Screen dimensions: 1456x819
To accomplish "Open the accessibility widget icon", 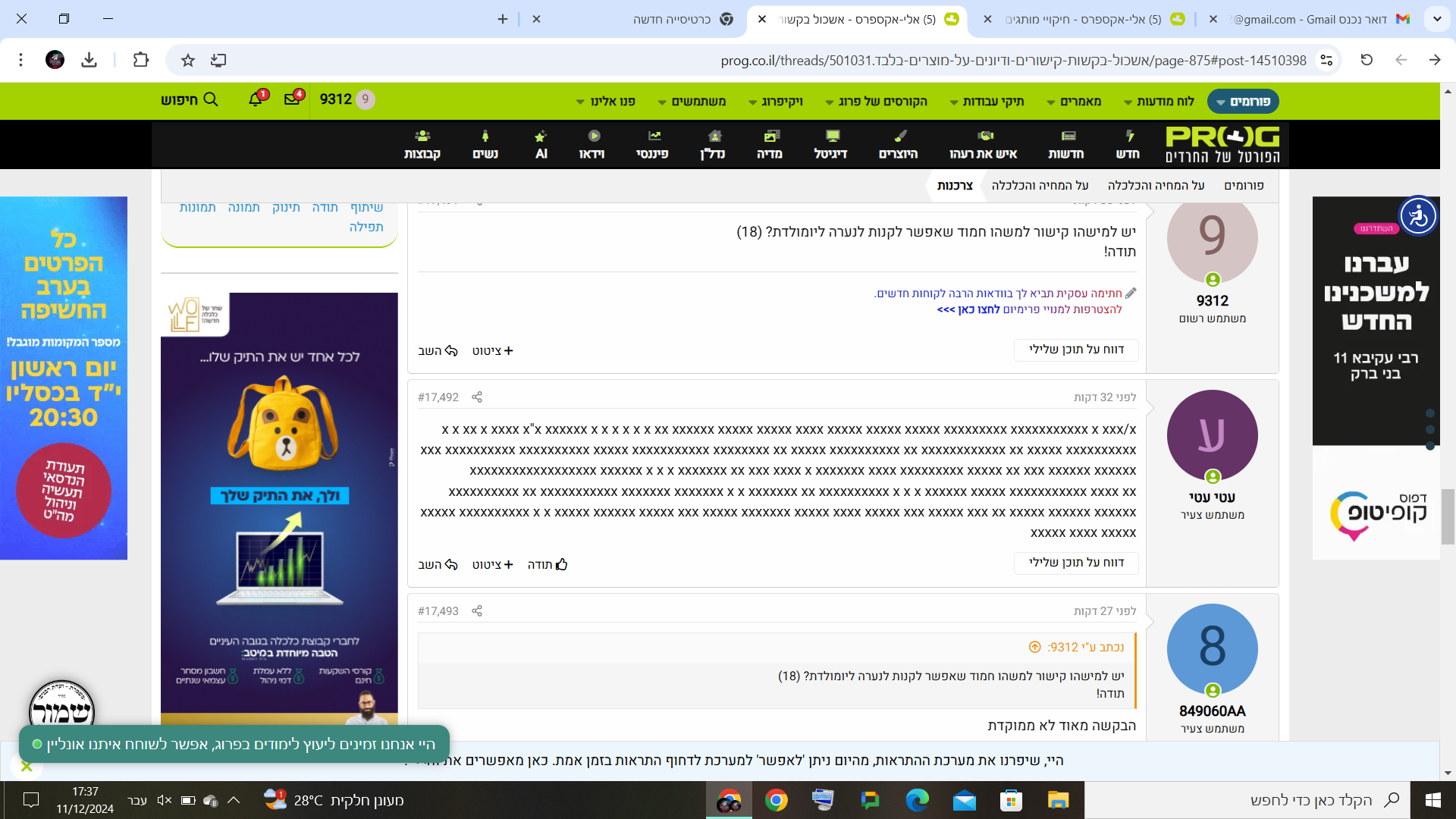I will [1417, 216].
